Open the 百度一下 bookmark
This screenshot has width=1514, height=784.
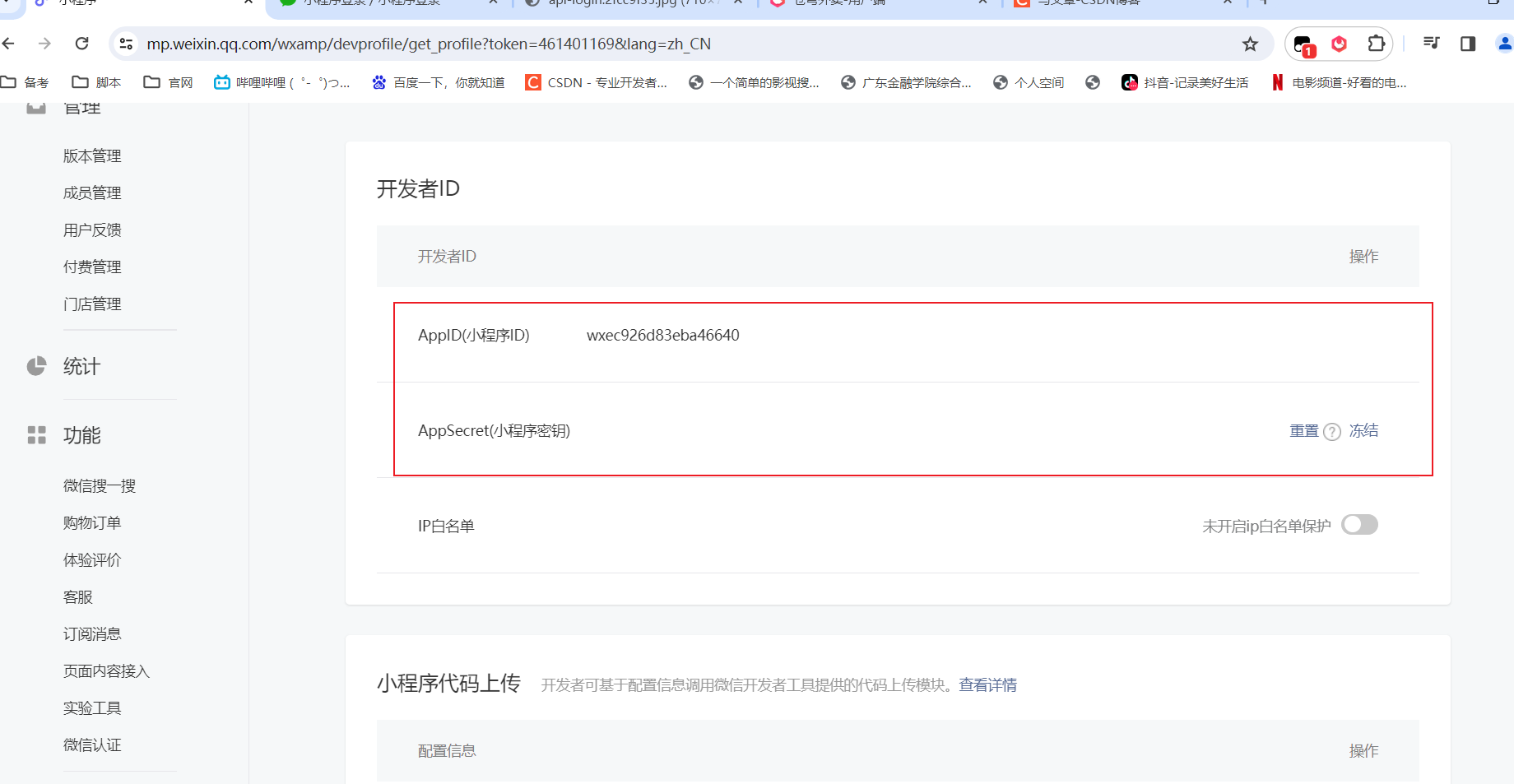(438, 82)
